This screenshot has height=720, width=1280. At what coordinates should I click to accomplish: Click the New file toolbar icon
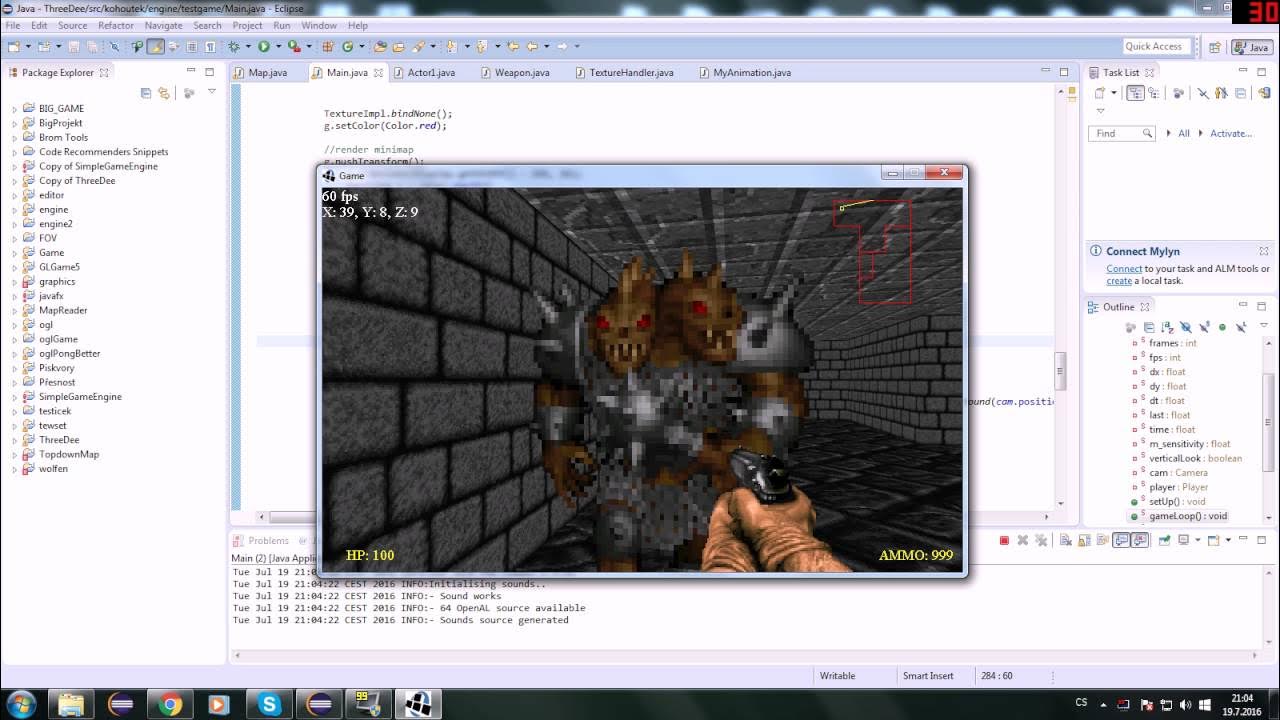click(14, 46)
